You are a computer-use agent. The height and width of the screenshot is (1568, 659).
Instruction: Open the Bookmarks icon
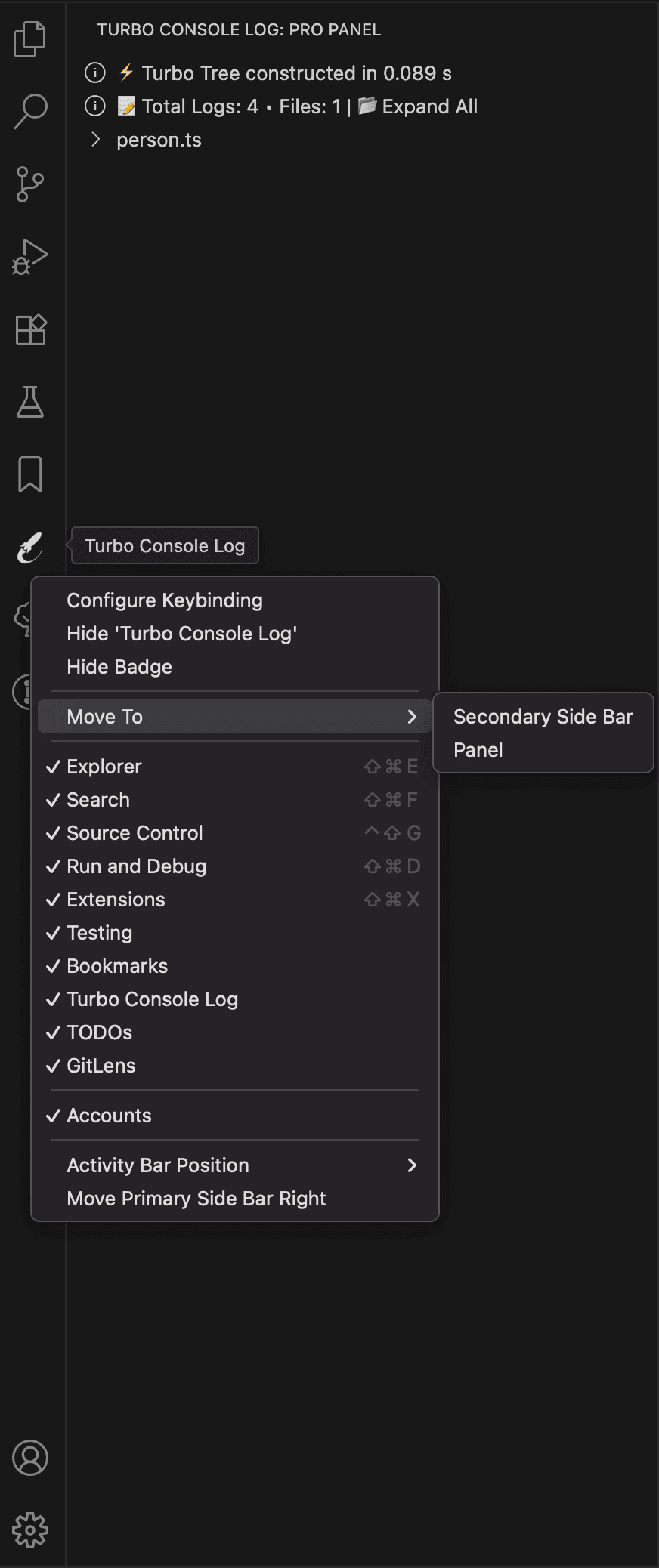(x=30, y=474)
